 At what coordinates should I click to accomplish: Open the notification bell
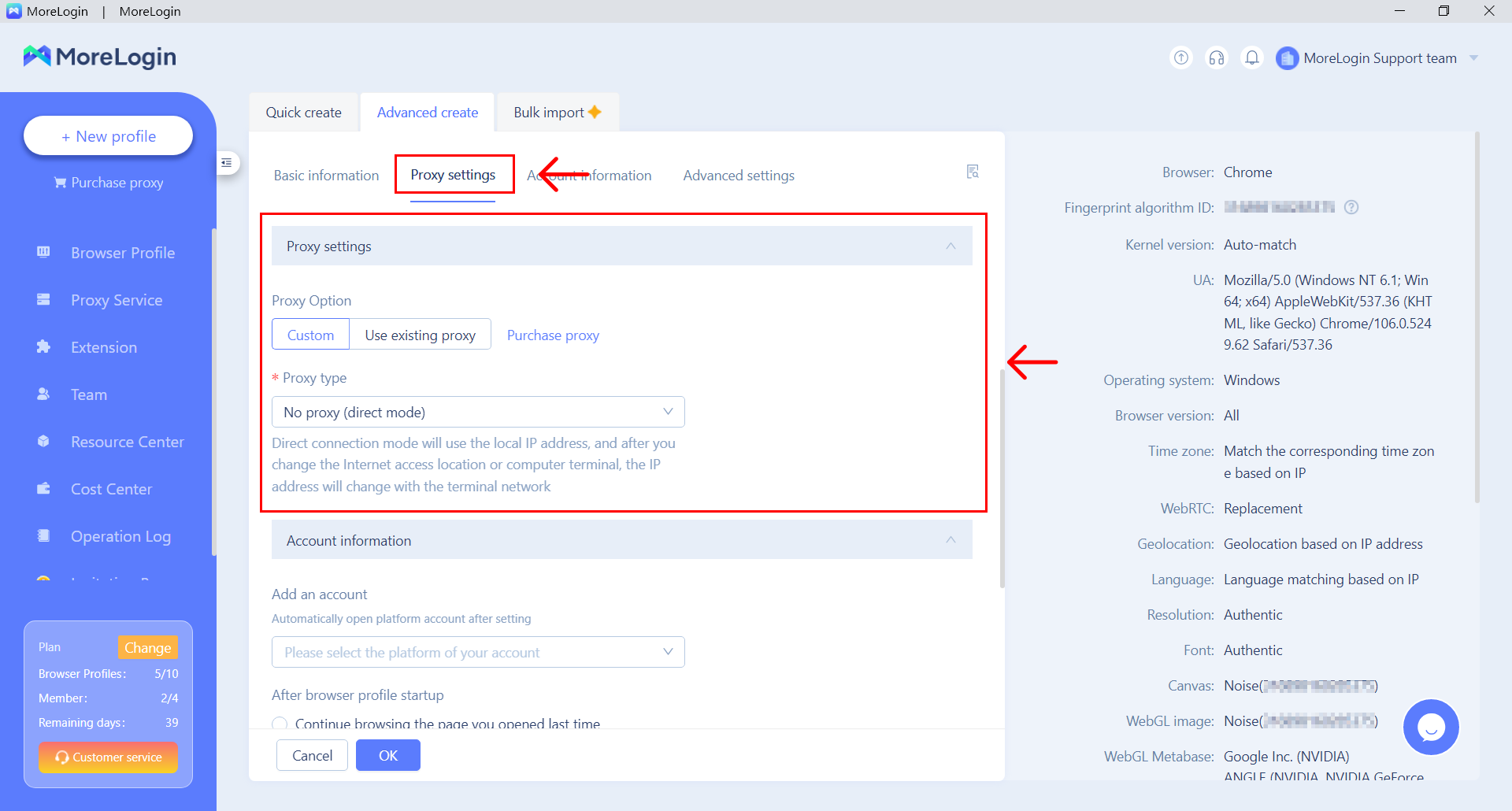[x=1251, y=57]
